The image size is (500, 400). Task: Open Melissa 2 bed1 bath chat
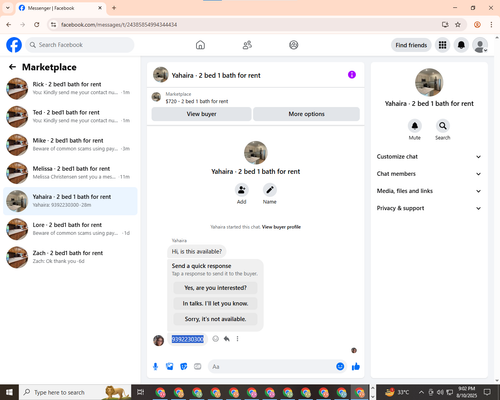pos(70,173)
